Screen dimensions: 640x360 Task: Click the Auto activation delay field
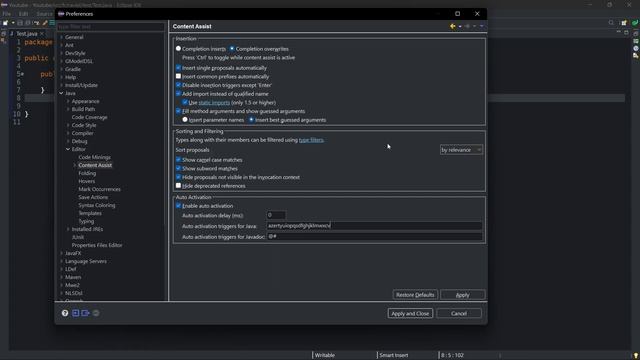point(276,215)
